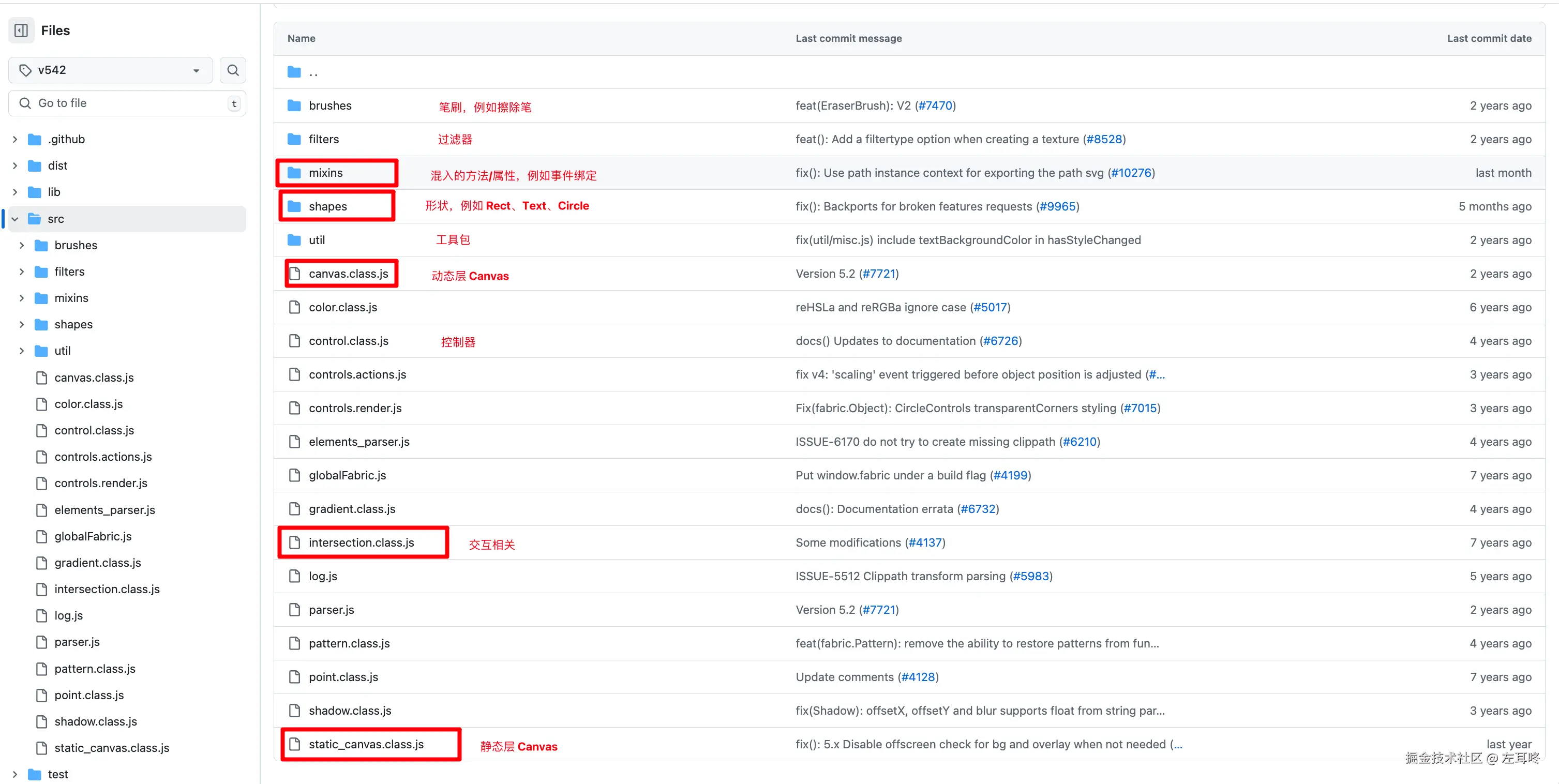Expand the .github folder chevron

point(15,139)
